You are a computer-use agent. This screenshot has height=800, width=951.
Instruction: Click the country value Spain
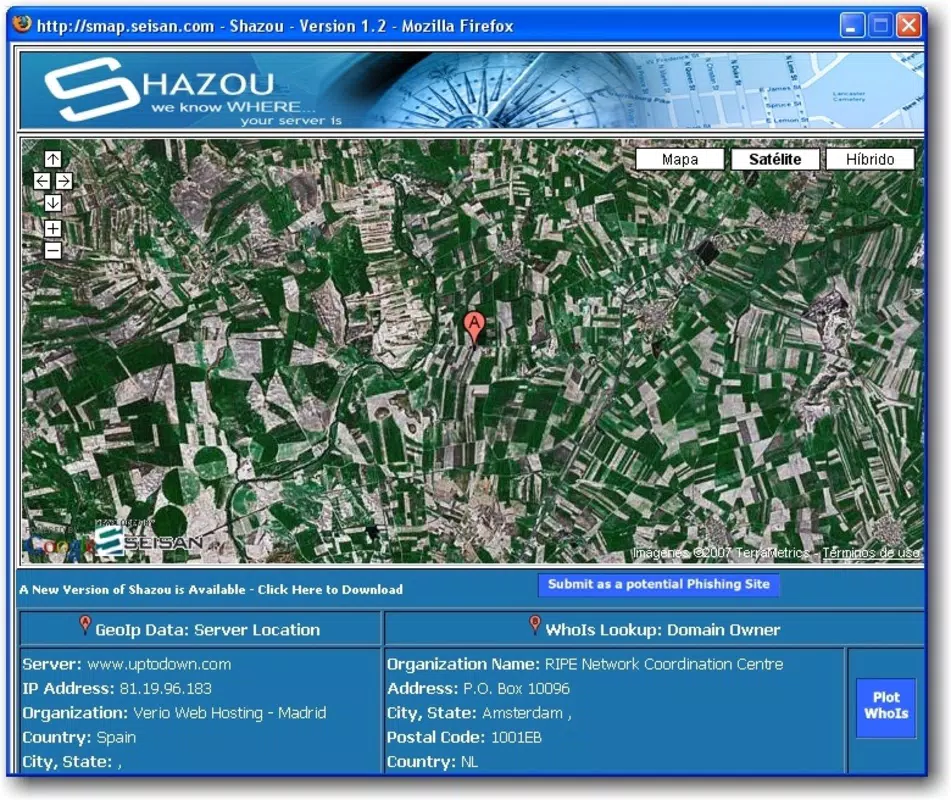pyautogui.click(x=116, y=738)
